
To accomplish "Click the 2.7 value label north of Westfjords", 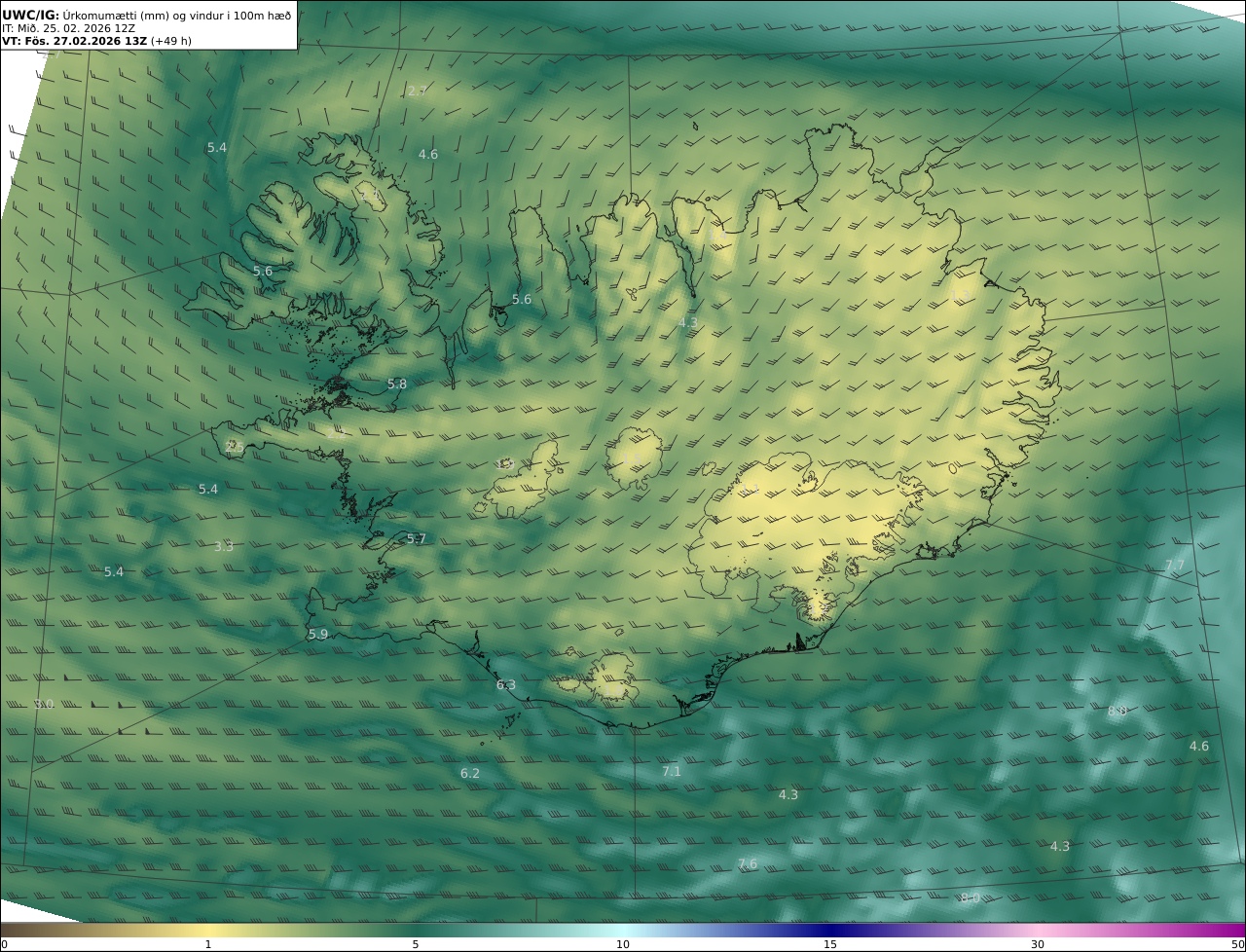I will (x=417, y=91).
